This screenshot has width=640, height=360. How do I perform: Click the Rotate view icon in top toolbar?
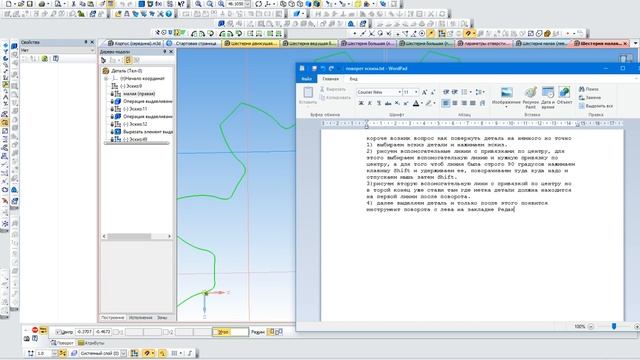point(258,4)
